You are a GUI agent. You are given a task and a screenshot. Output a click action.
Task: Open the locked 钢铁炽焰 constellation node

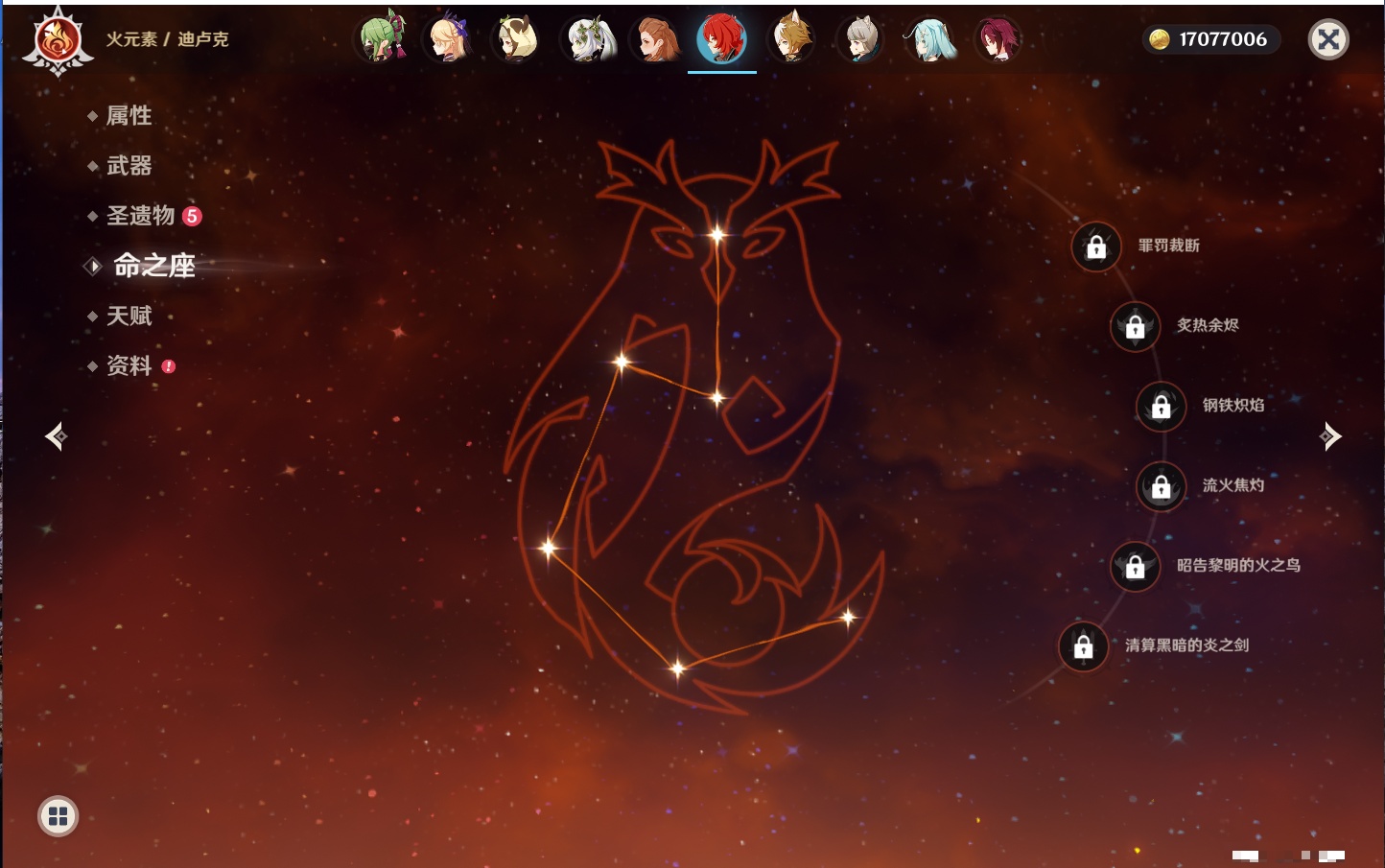(x=1161, y=406)
